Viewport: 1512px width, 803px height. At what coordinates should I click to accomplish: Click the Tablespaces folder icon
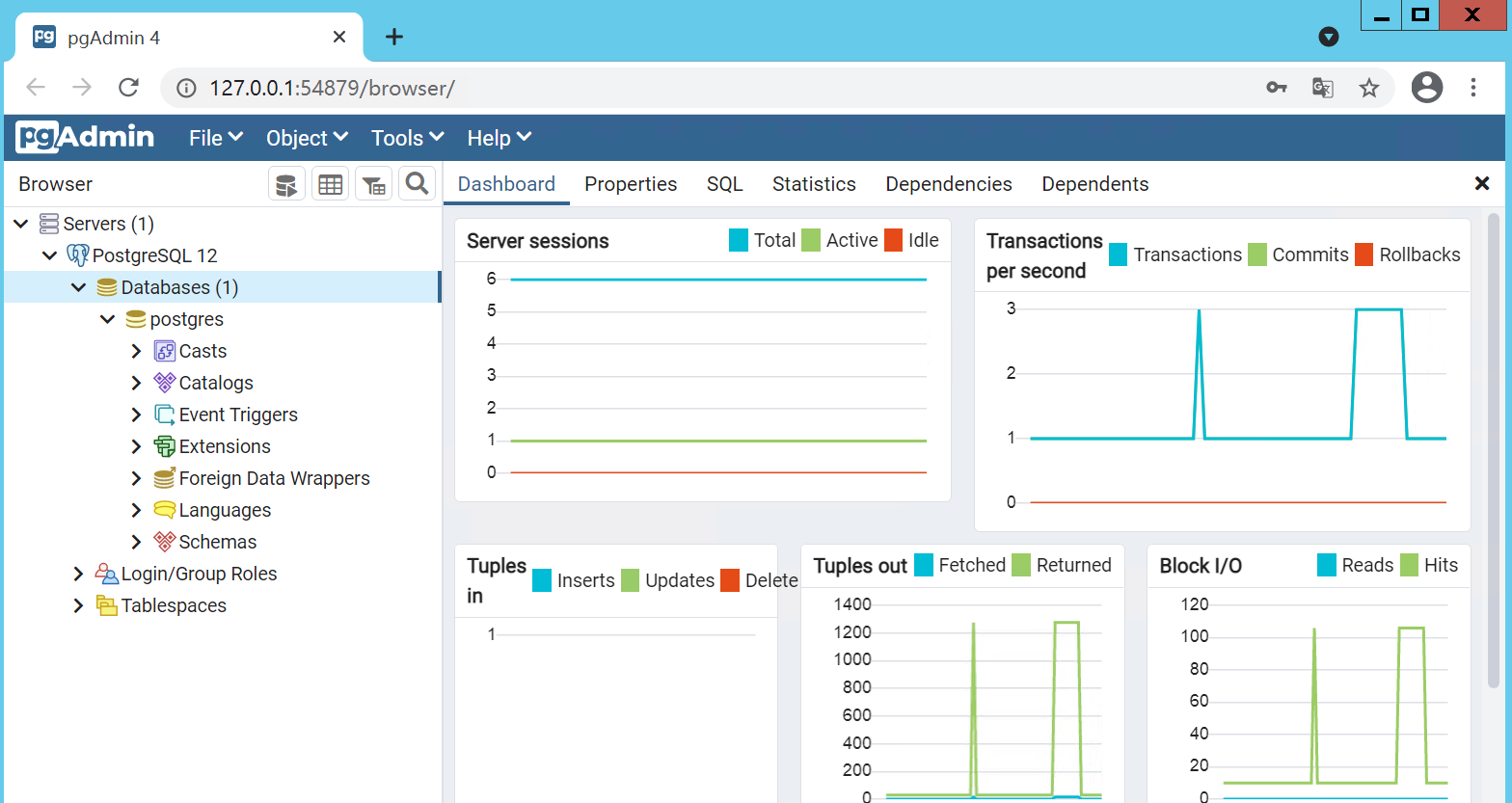[107, 605]
